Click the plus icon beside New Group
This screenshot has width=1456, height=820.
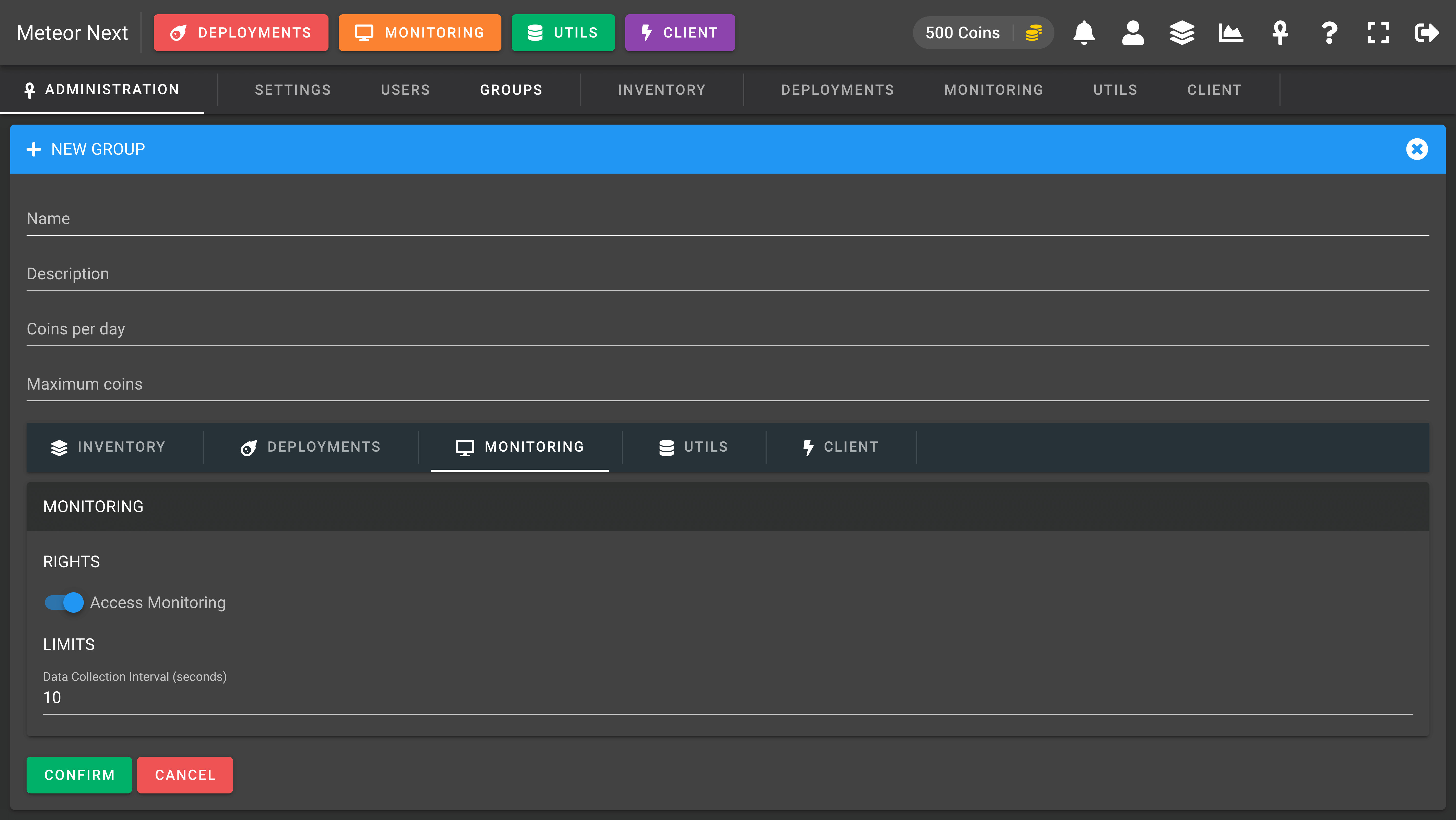(x=34, y=149)
